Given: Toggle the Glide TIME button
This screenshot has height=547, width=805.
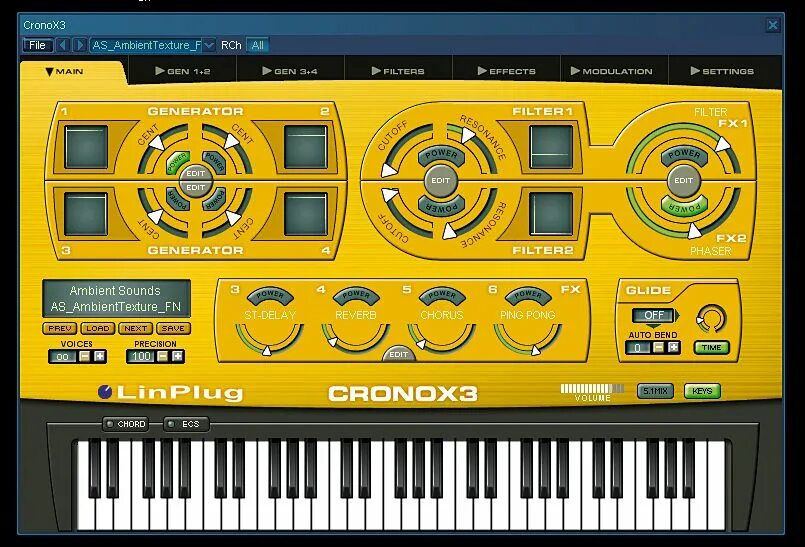Looking at the screenshot, I should [x=712, y=348].
